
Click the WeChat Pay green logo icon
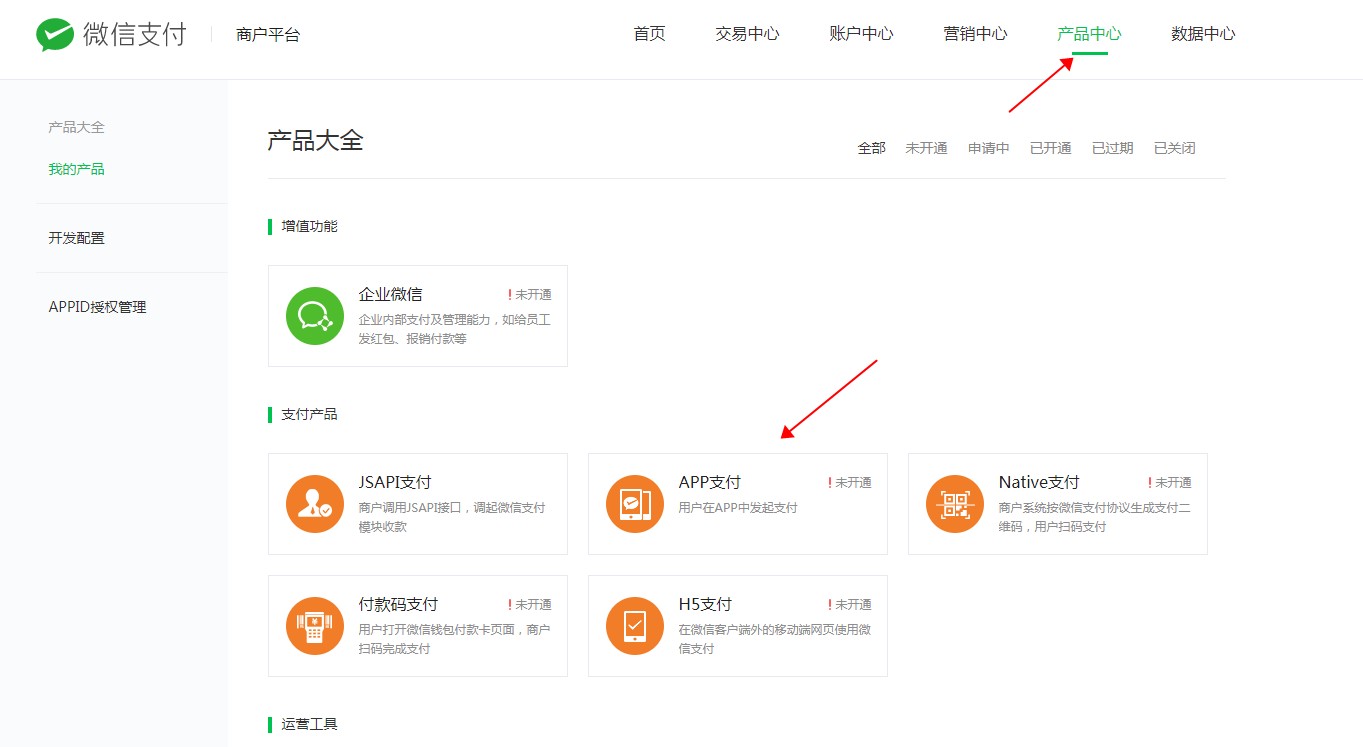[55, 34]
